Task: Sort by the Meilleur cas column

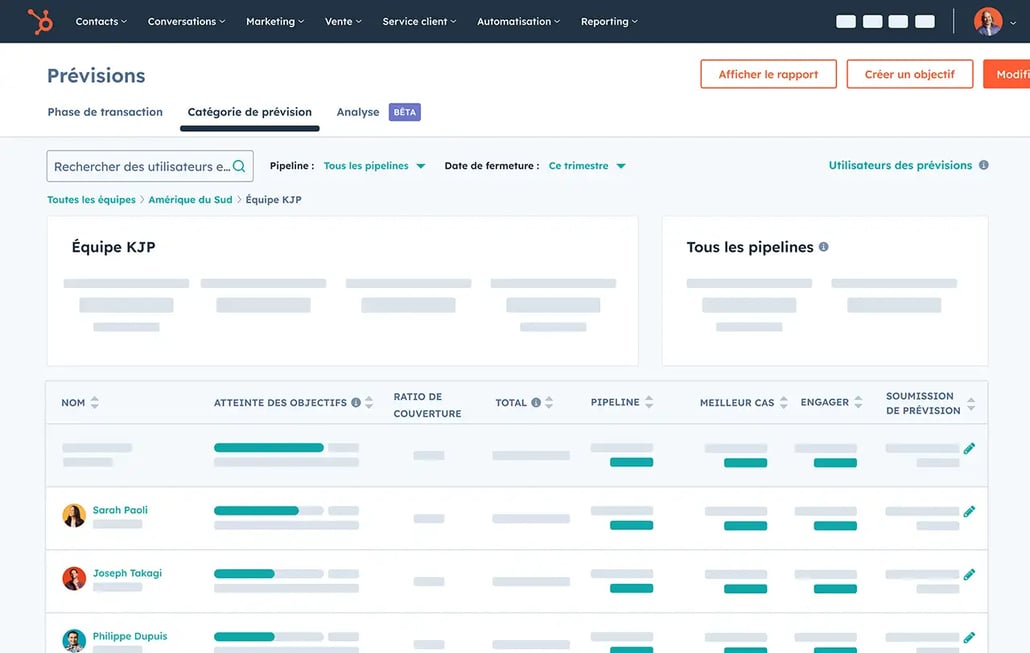Action: 783,403
